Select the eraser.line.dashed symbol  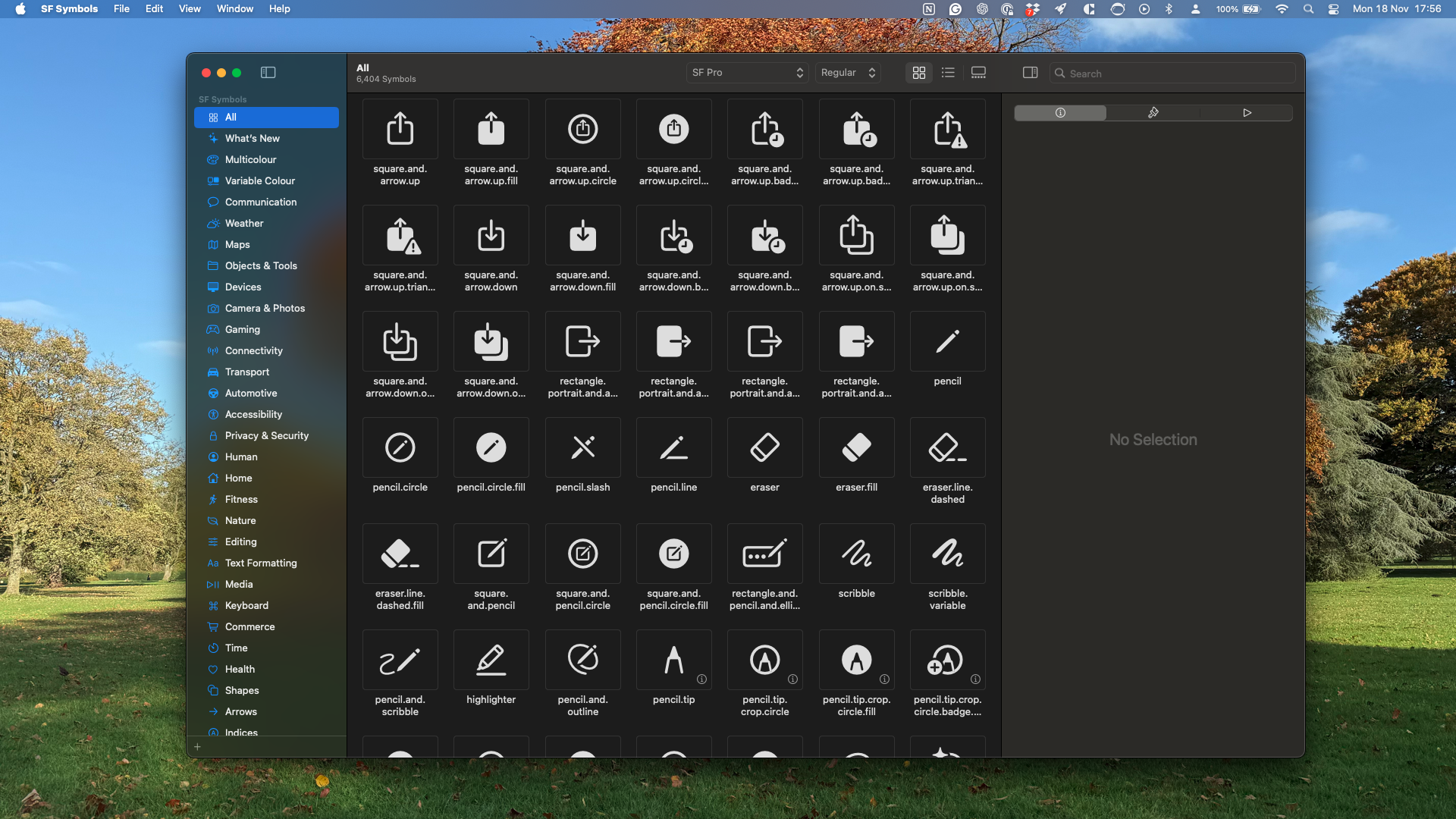[x=947, y=447]
